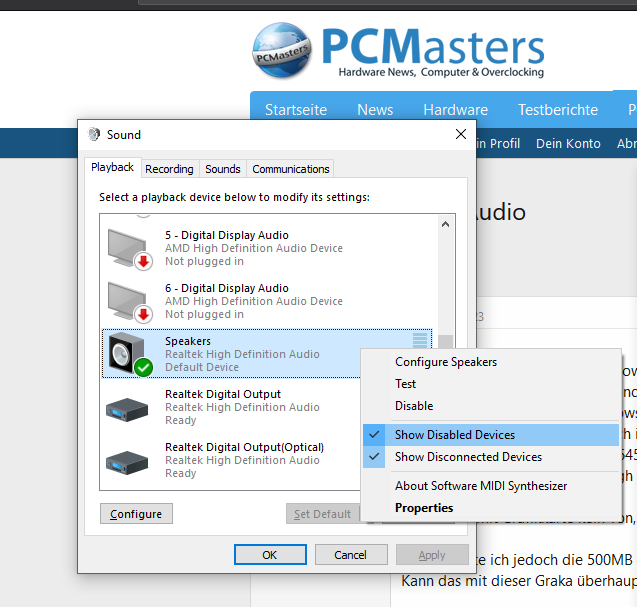Screen dimensions: 637x607
Task: Switch to the Playback tab
Action: 113,167
